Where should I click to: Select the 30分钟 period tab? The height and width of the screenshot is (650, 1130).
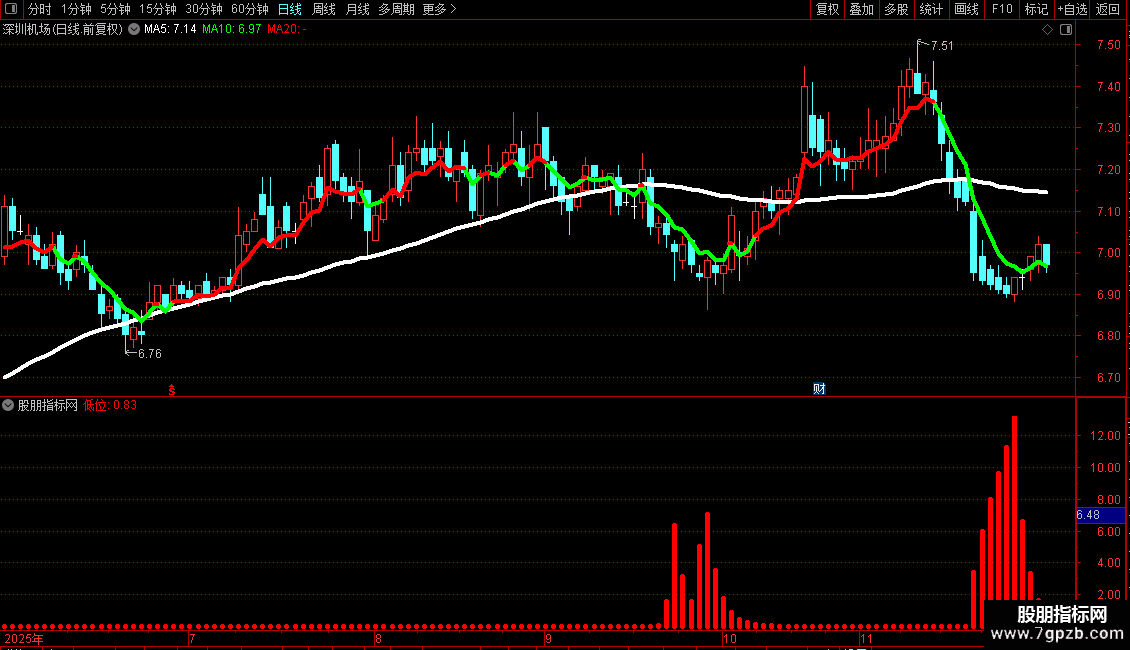coord(204,9)
